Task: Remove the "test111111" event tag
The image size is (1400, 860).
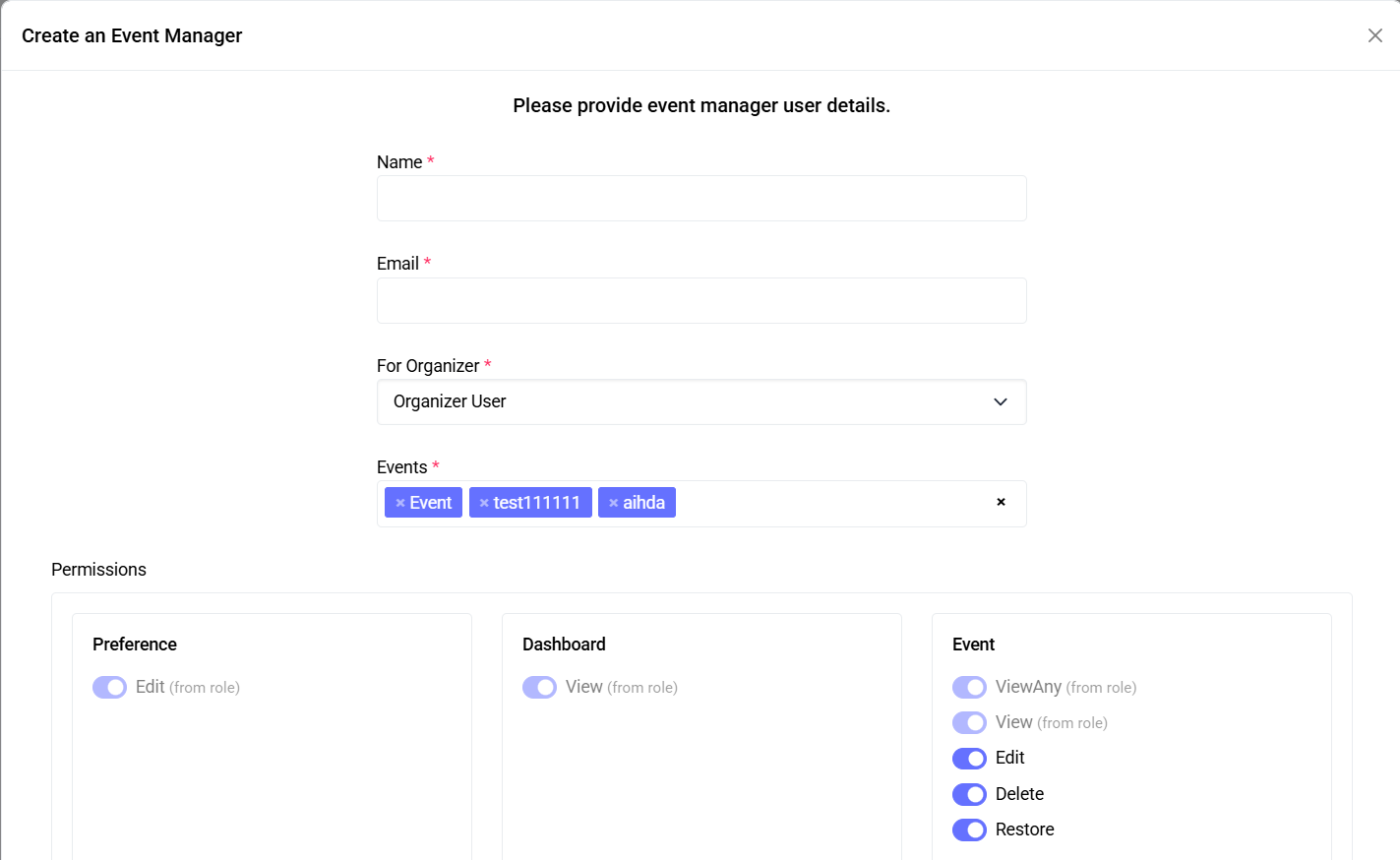Action: pyautogui.click(x=484, y=502)
